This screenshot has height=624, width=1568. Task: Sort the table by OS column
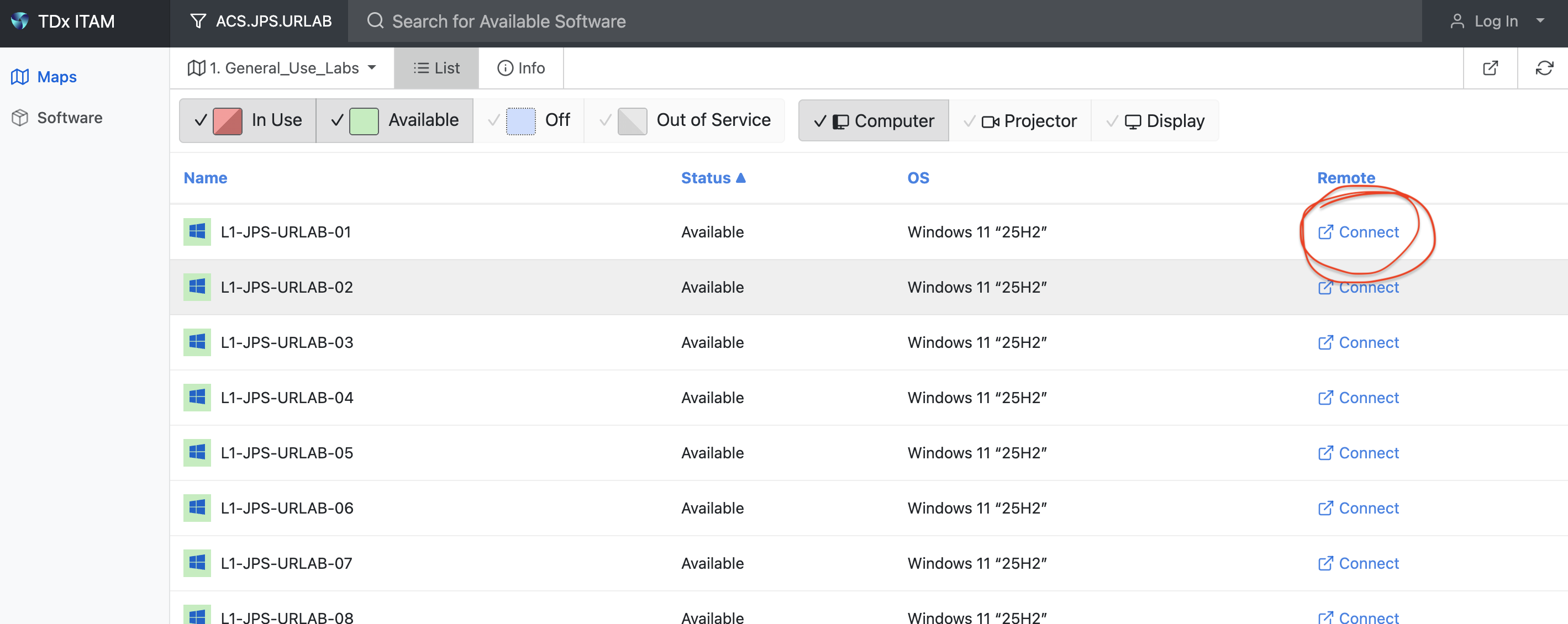(x=918, y=178)
